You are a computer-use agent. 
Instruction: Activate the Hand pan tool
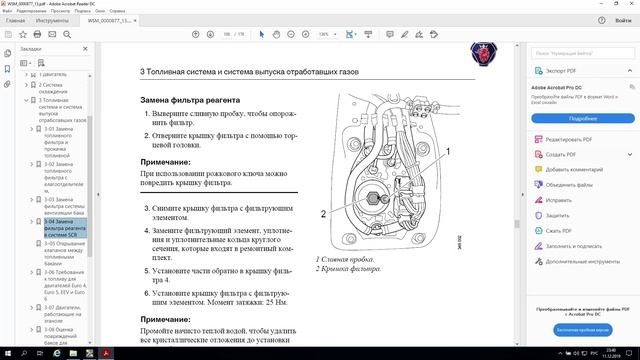click(276, 35)
